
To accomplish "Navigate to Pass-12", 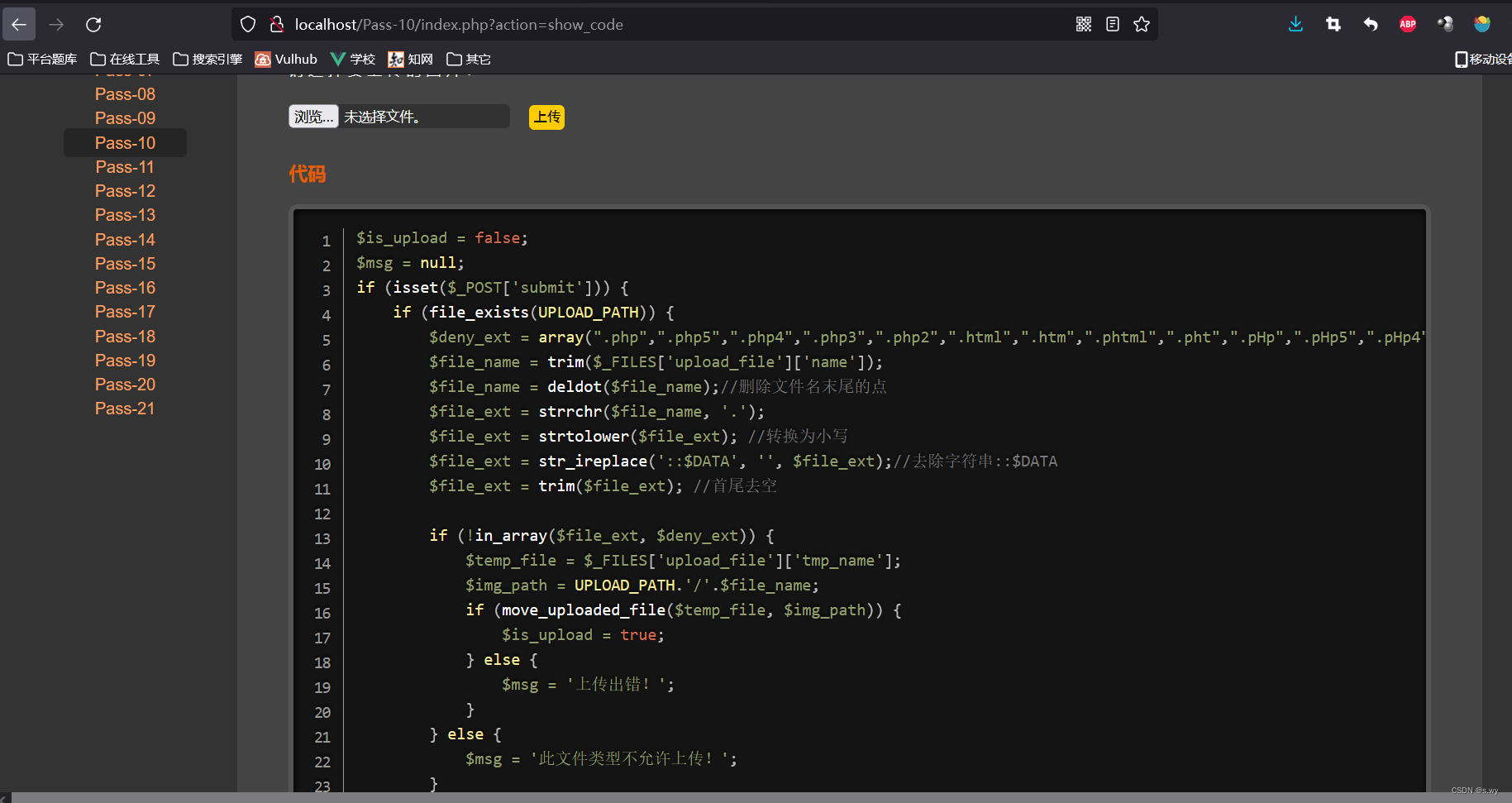I will [x=125, y=191].
